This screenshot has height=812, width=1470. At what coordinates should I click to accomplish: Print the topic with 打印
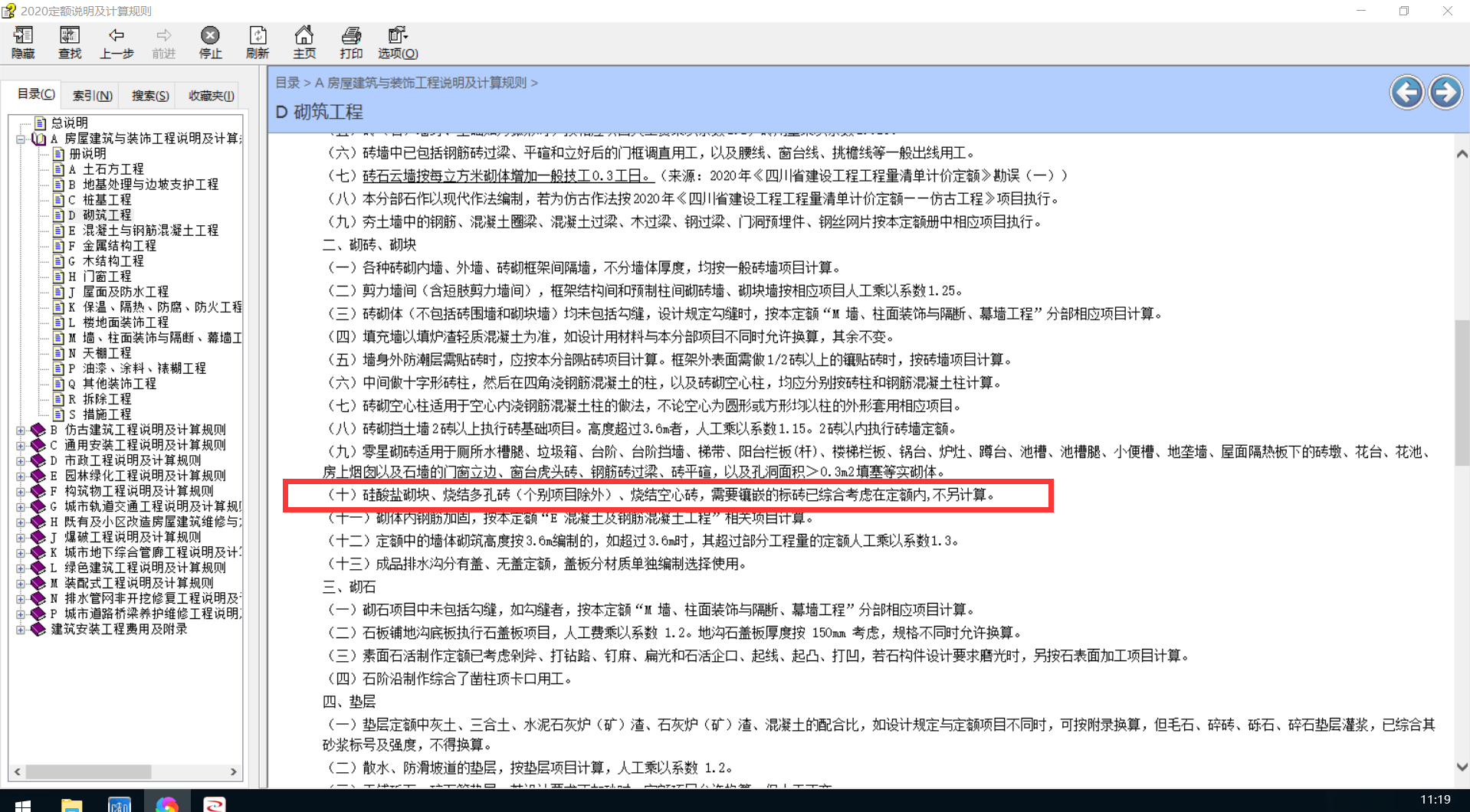pyautogui.click(x=351, y=42)
